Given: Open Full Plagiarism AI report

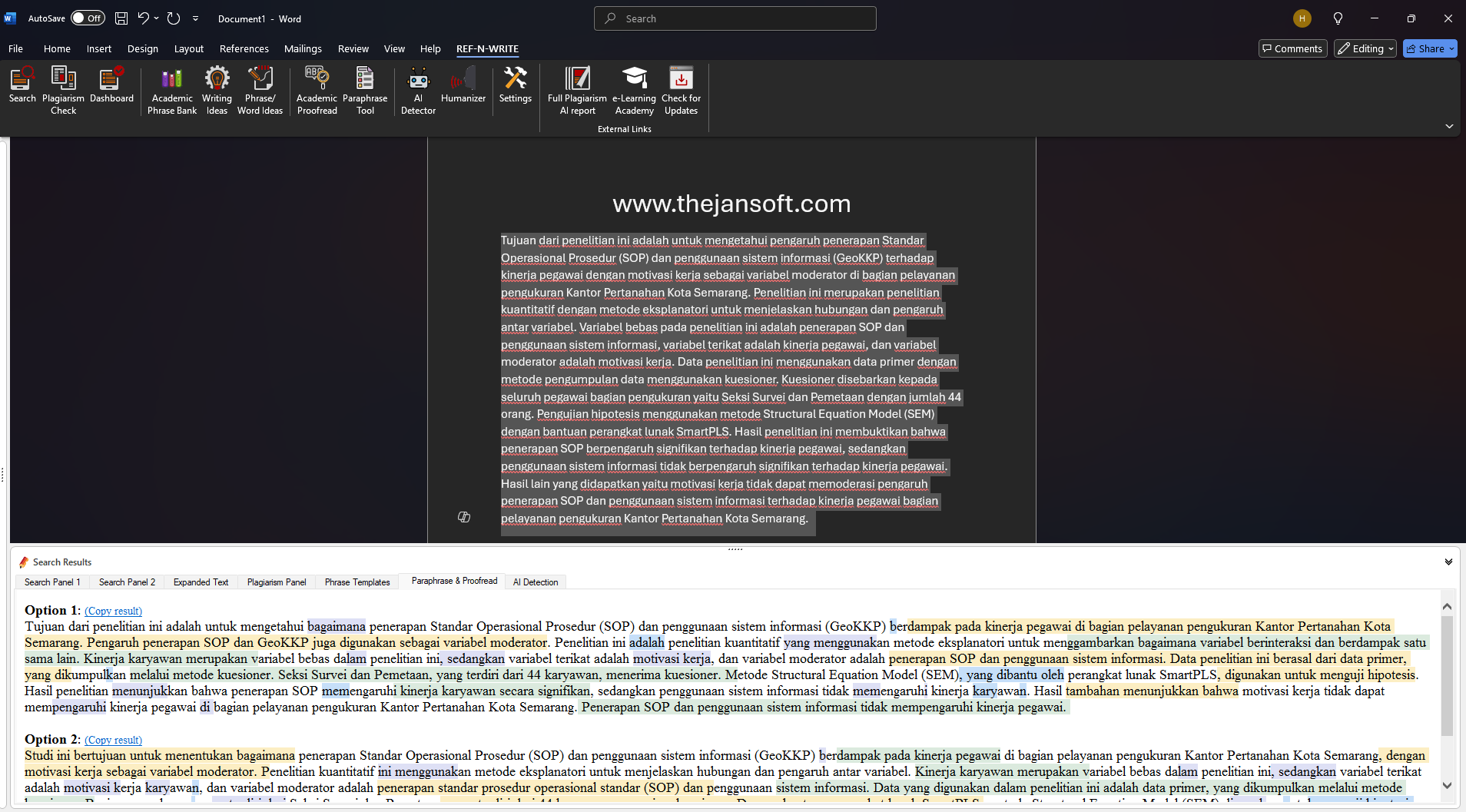Looking at the screenshot, I should tap(577, 91).
